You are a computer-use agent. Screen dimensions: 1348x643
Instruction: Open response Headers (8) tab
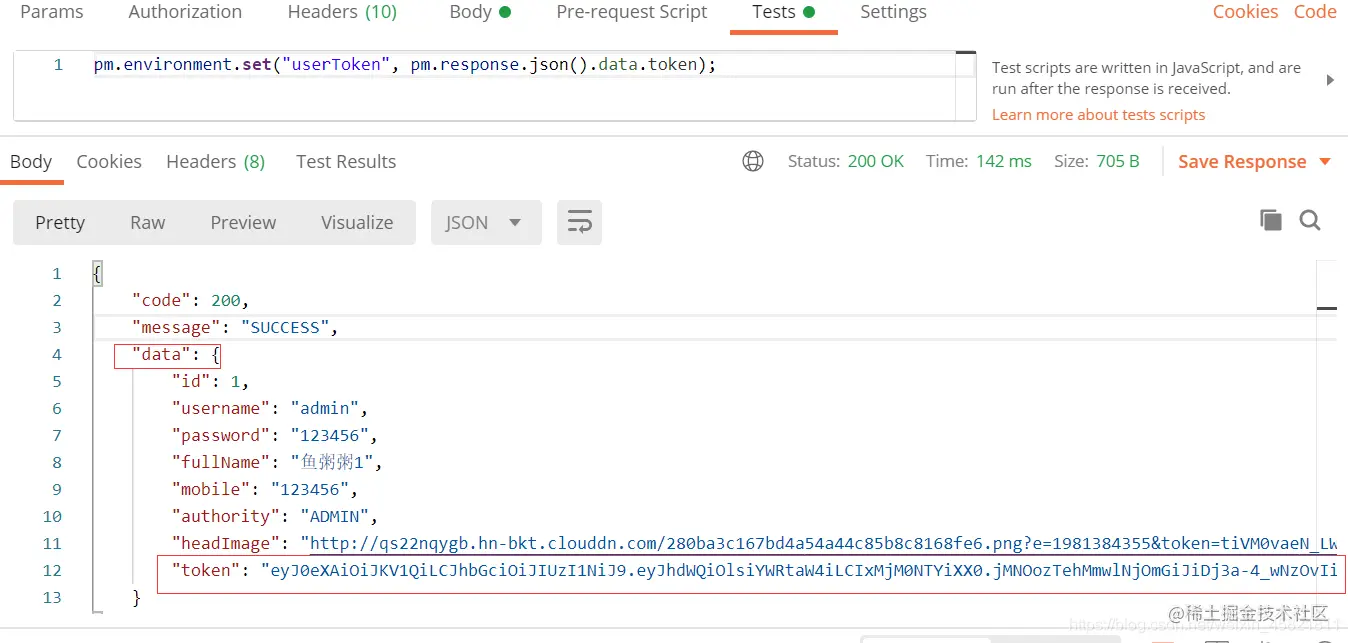click(215, 162)
